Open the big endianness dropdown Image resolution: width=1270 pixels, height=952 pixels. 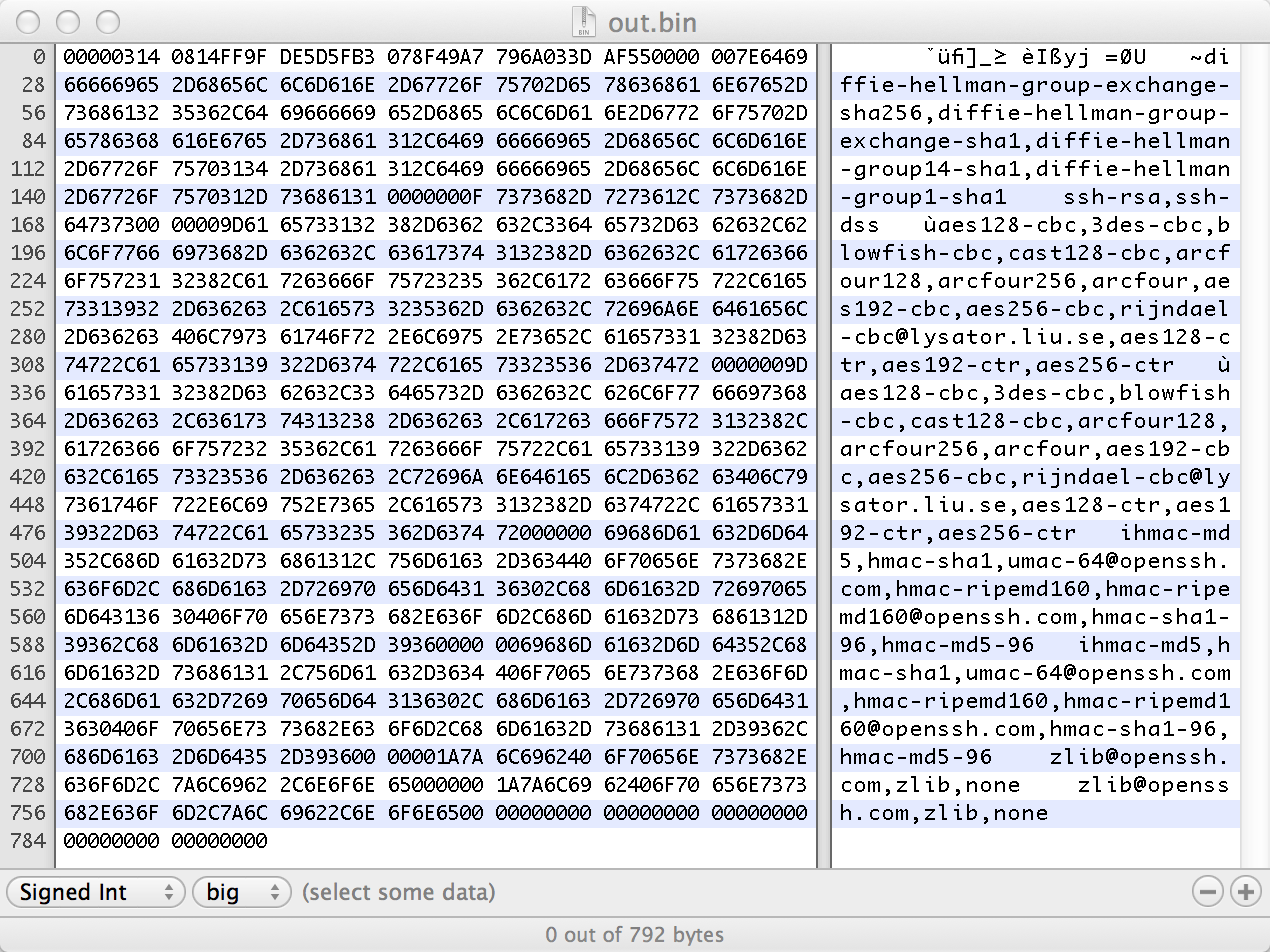coord(241,892)
